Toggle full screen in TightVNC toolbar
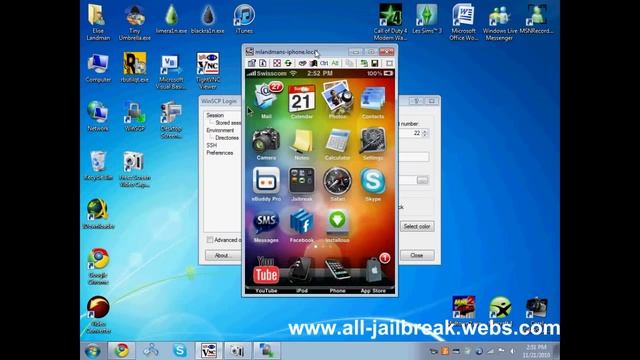The height and width of the screenshot is (360, 640). [x=277, y=63]
